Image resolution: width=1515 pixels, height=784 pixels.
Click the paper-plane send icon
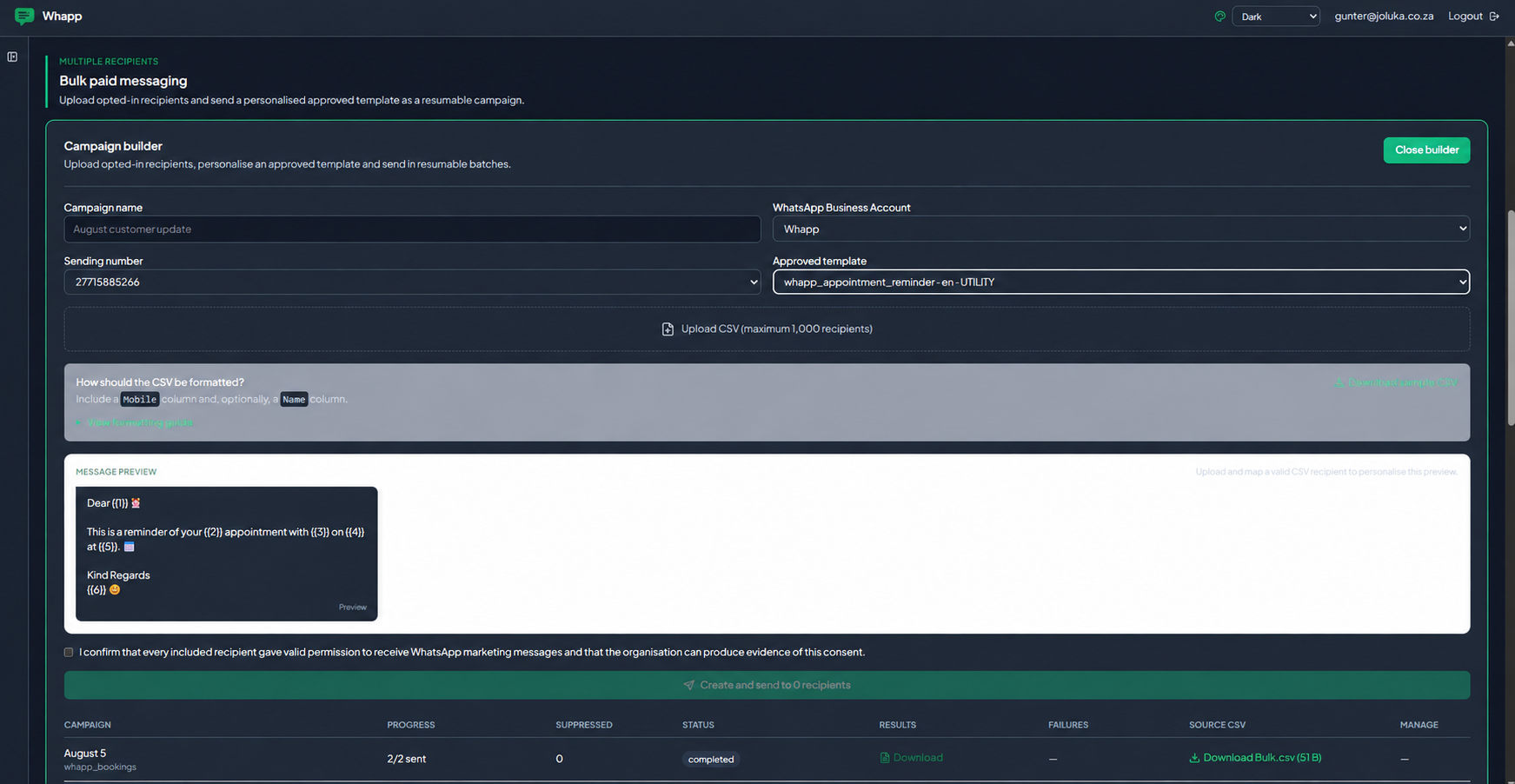[x=688, y=685]
